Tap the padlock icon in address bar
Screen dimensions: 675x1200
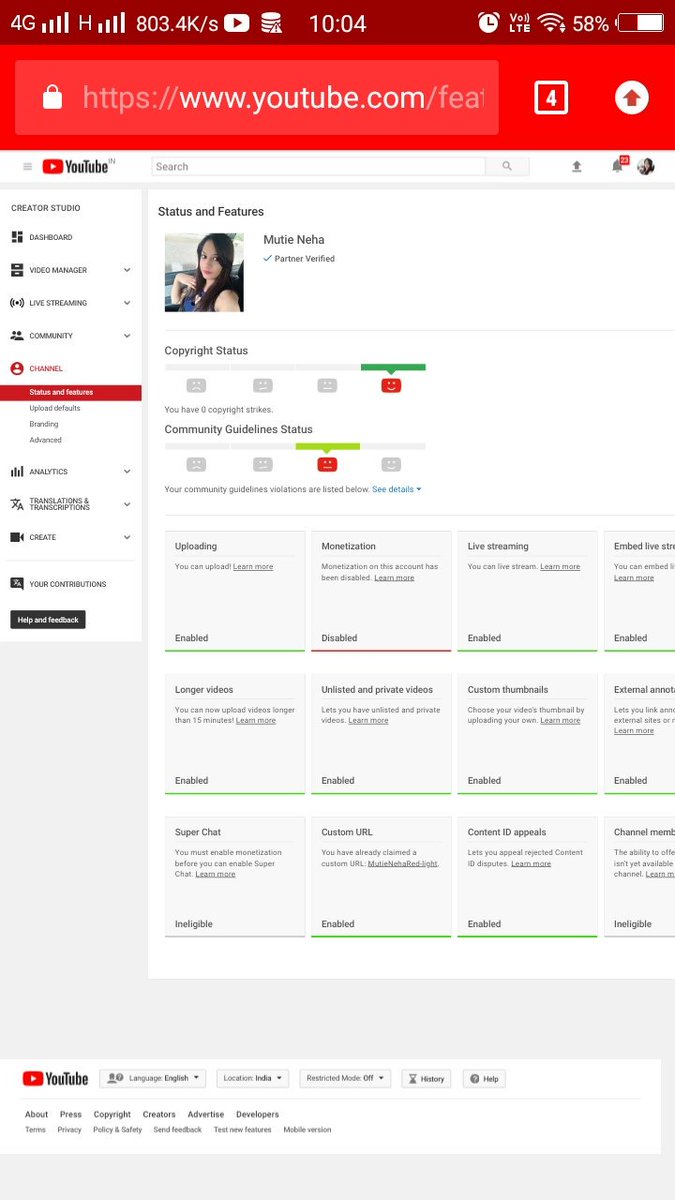(x=53, y=97)
